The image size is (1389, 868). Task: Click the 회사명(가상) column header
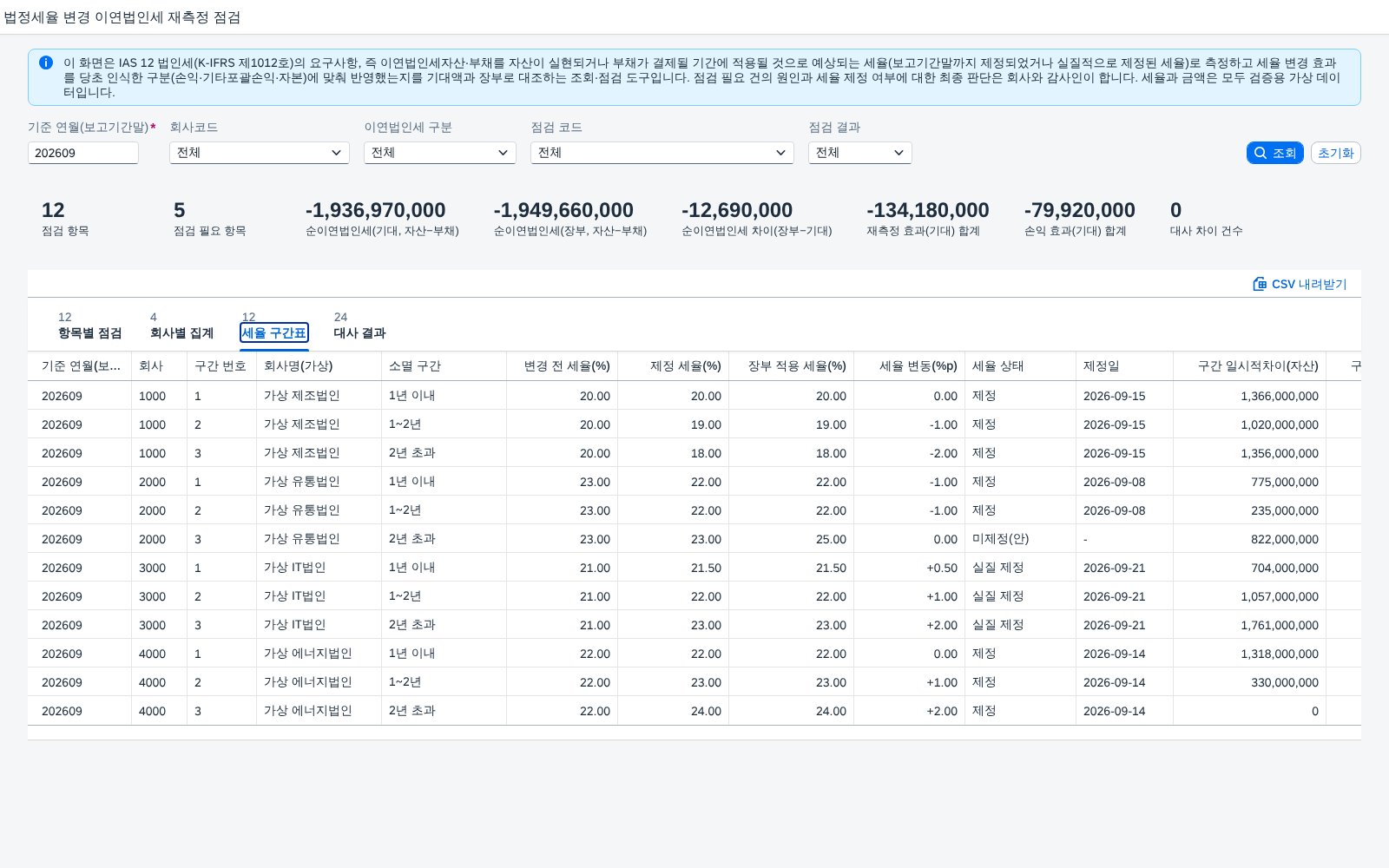click(x=319, y=366)
